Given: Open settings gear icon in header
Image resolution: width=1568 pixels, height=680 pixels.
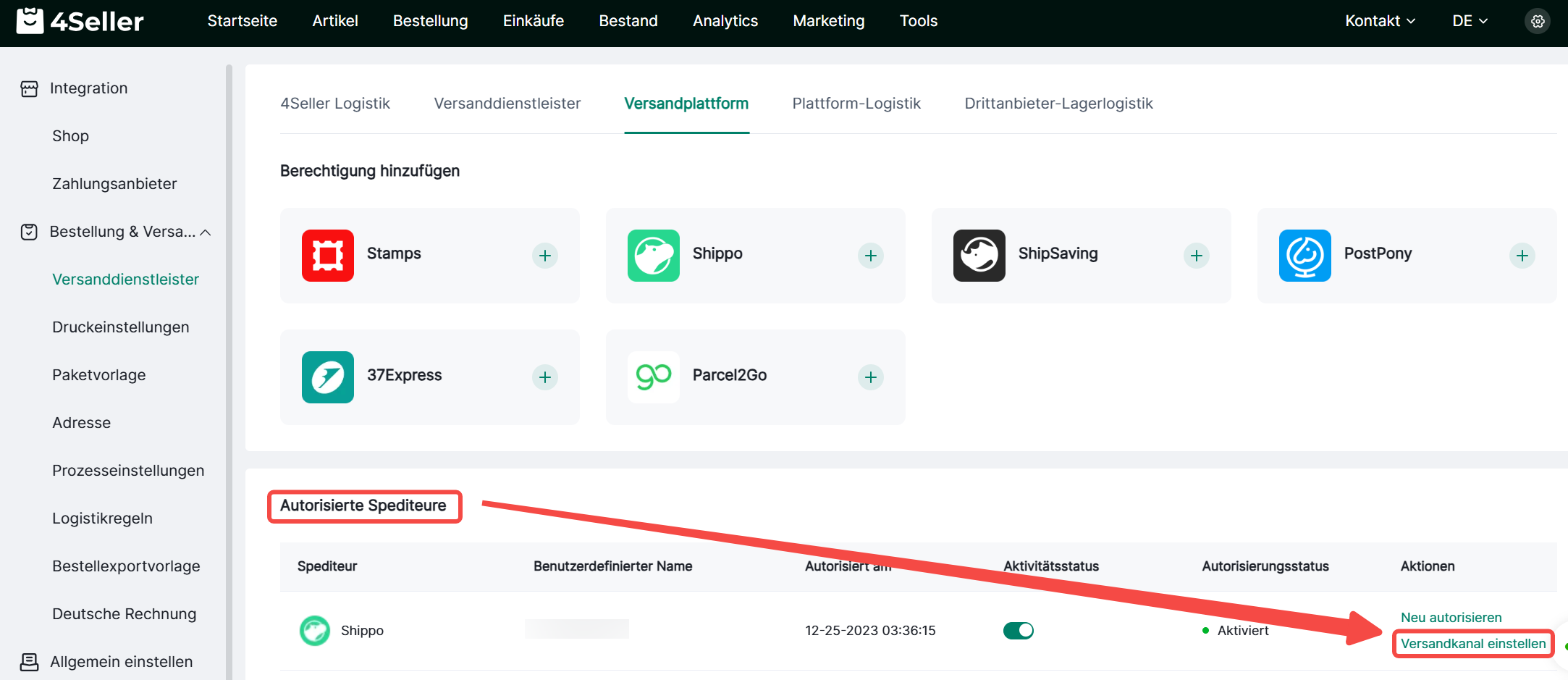Looking at the screenshot, I should [1538, 21].
